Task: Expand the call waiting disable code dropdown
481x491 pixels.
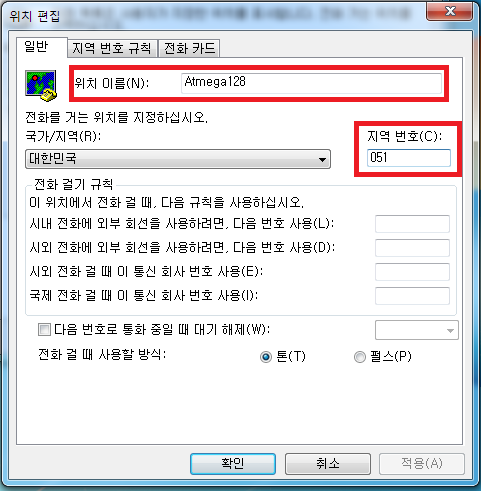Action: click(x=417, y=330)
